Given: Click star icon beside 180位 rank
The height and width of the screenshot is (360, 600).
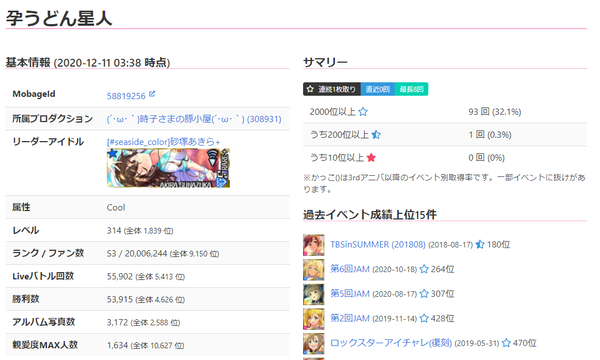Looking at the screenshot, I should pyautogui.click(x=480, y=244).
